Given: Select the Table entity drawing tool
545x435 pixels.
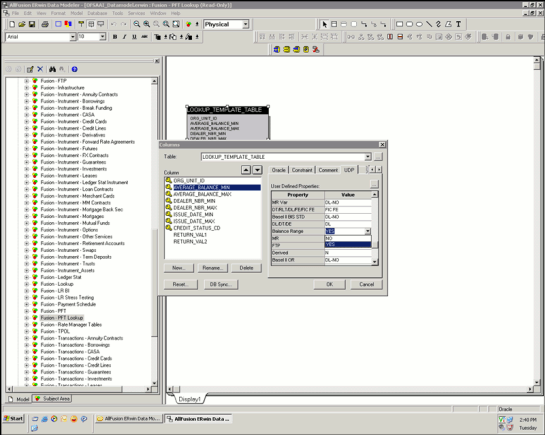Looking at the screenshot, I should [334, 24].
